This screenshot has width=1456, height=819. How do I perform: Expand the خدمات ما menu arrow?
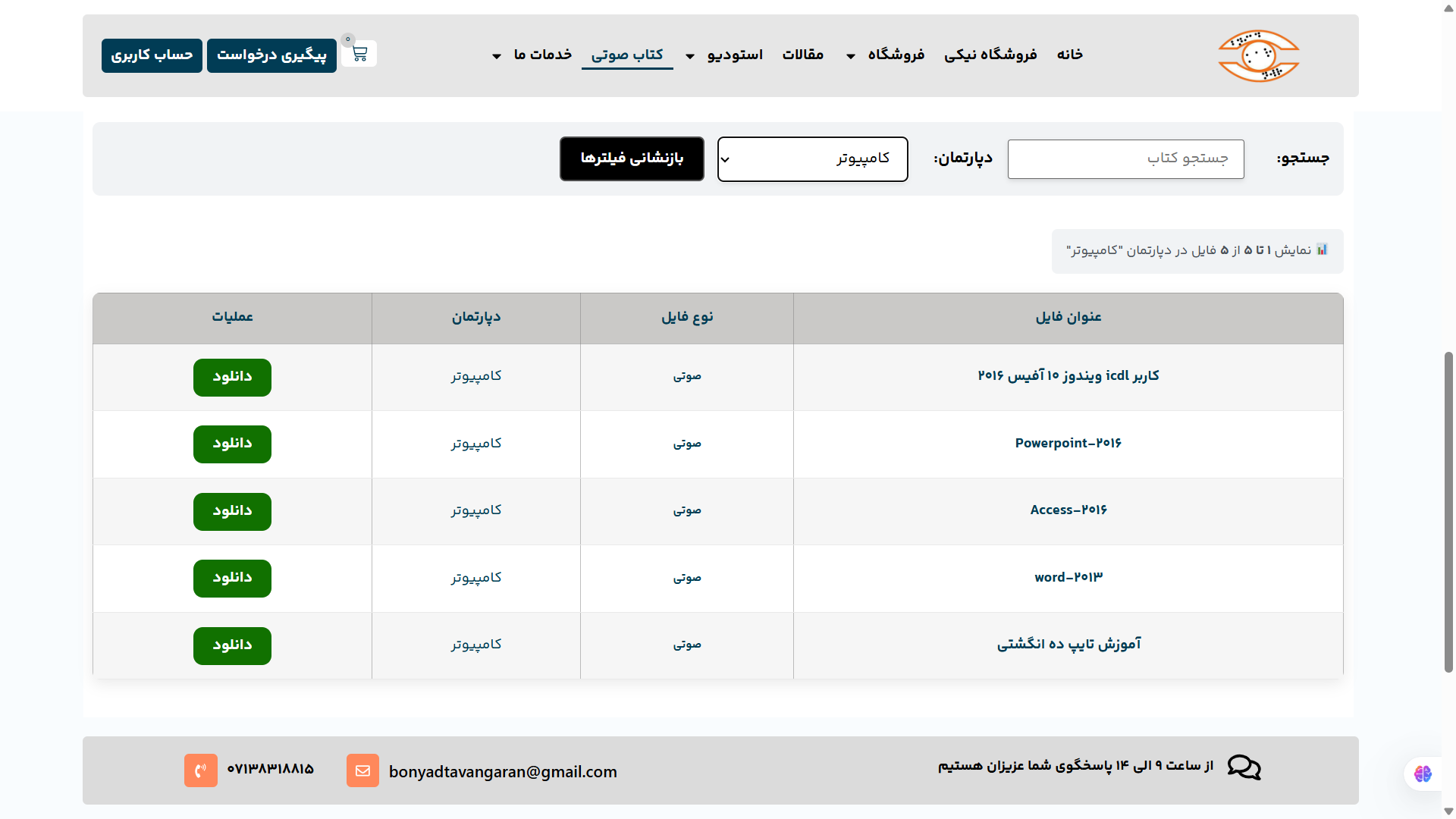coord(497,56)
